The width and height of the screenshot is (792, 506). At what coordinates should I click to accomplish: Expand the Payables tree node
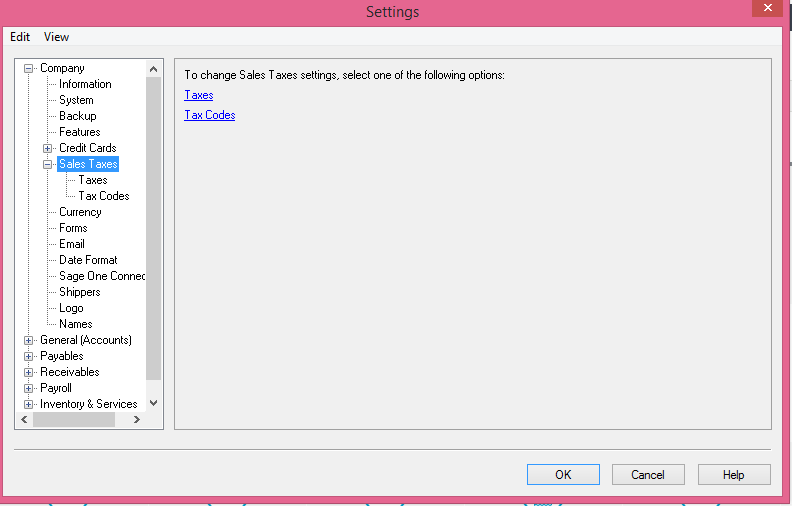tap(28, 357)
